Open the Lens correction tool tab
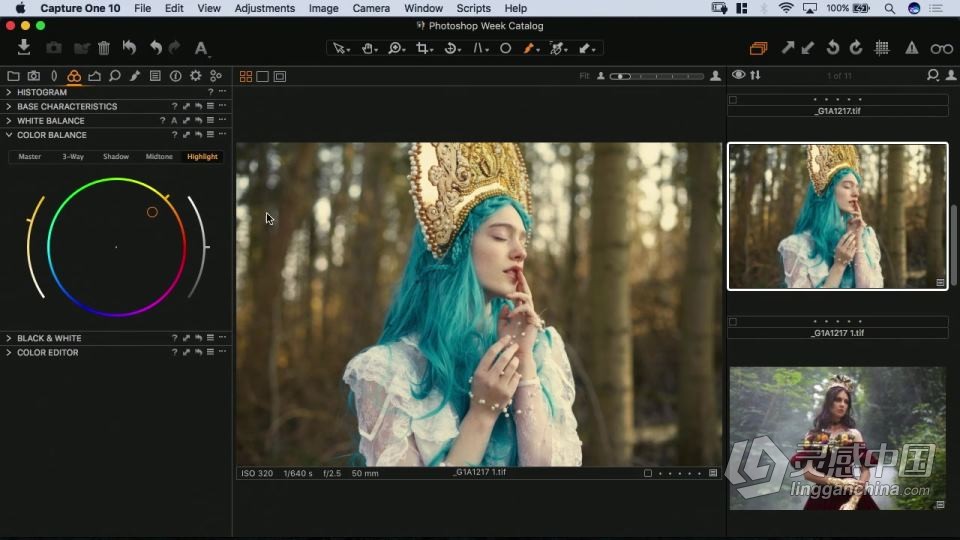The height and width of the screenshot is (540, 960). [54, 76]
